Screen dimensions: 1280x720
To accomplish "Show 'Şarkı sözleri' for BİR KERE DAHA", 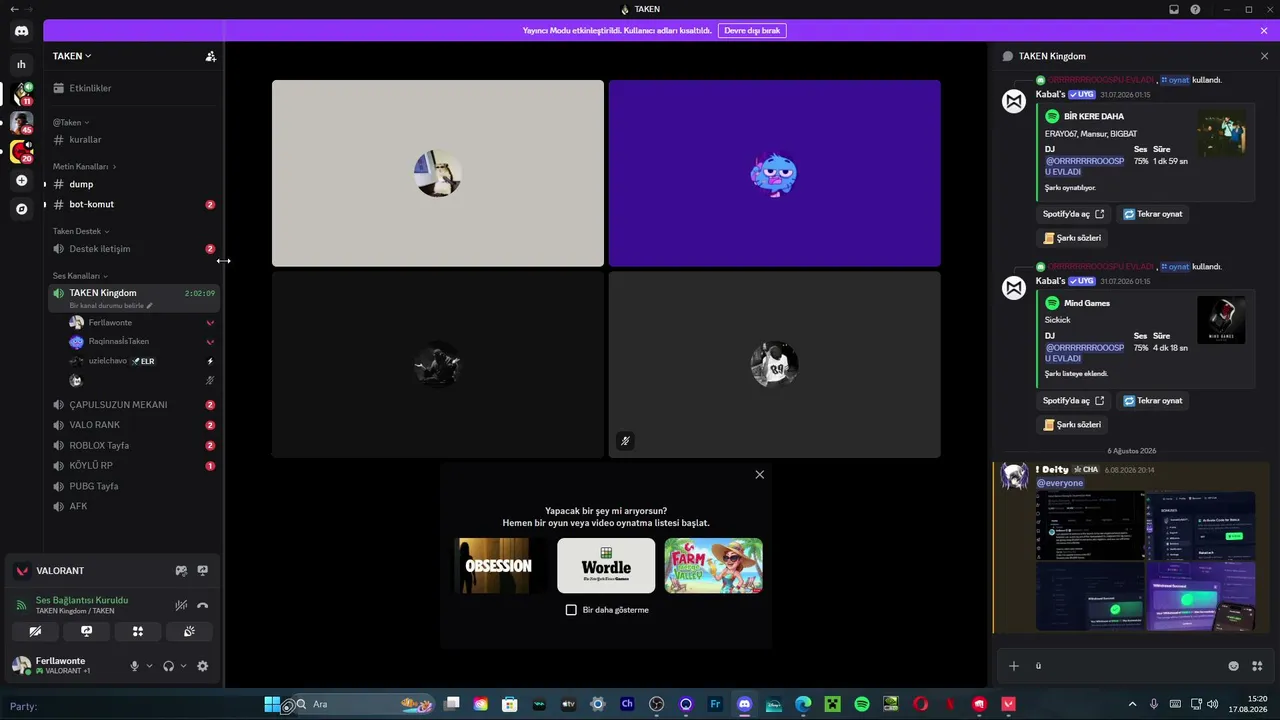I will tap(1072, 238).
